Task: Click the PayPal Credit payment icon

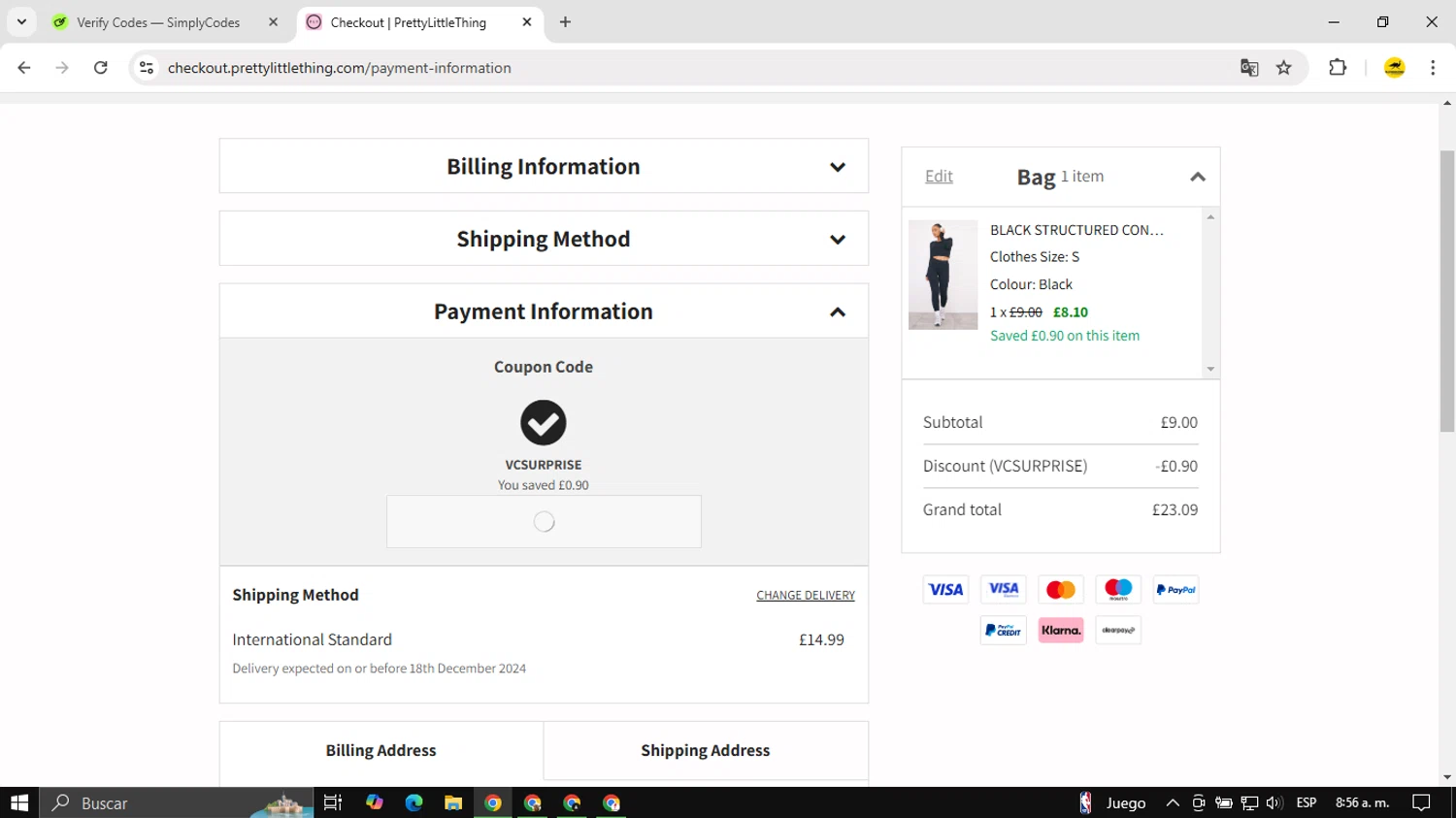Action: click(1003, 630)
